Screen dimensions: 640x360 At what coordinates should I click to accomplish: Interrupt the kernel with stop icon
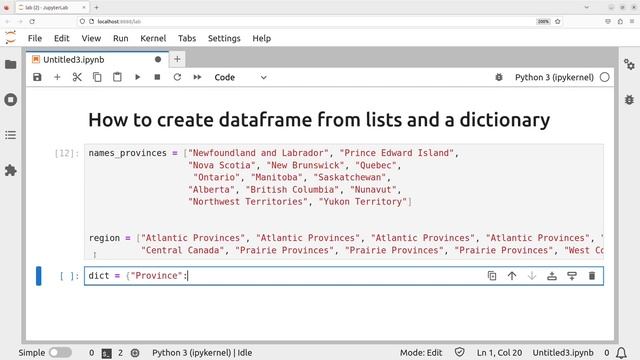coord(157,77)
